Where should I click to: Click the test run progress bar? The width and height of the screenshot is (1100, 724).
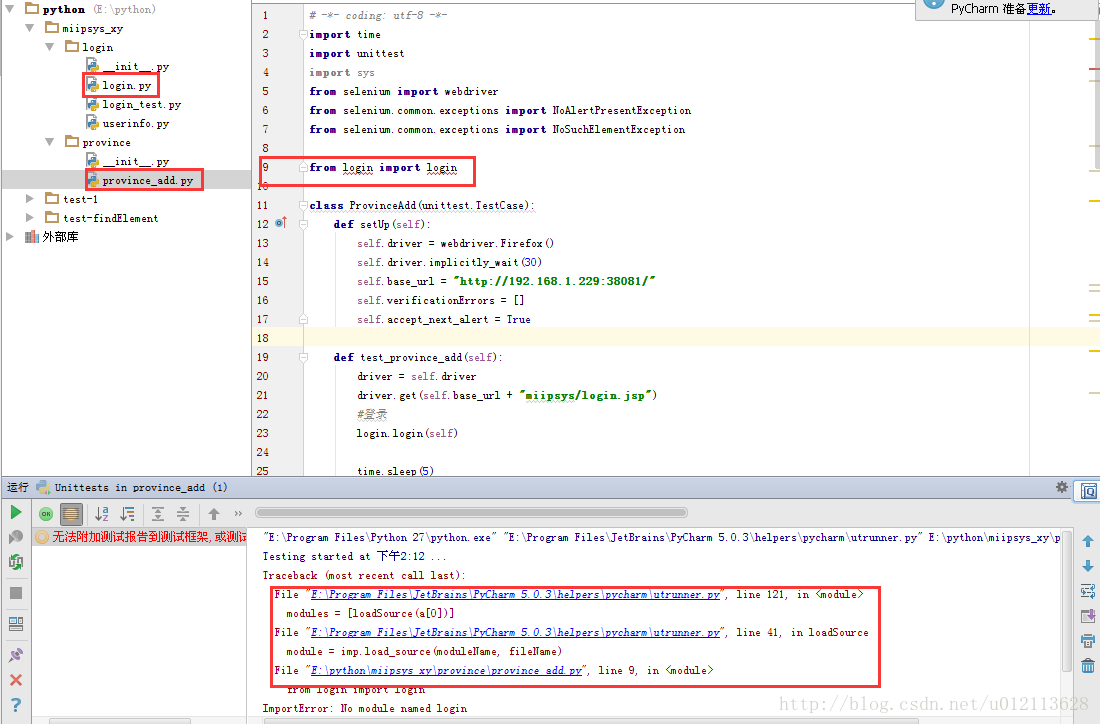coord(471,512)
